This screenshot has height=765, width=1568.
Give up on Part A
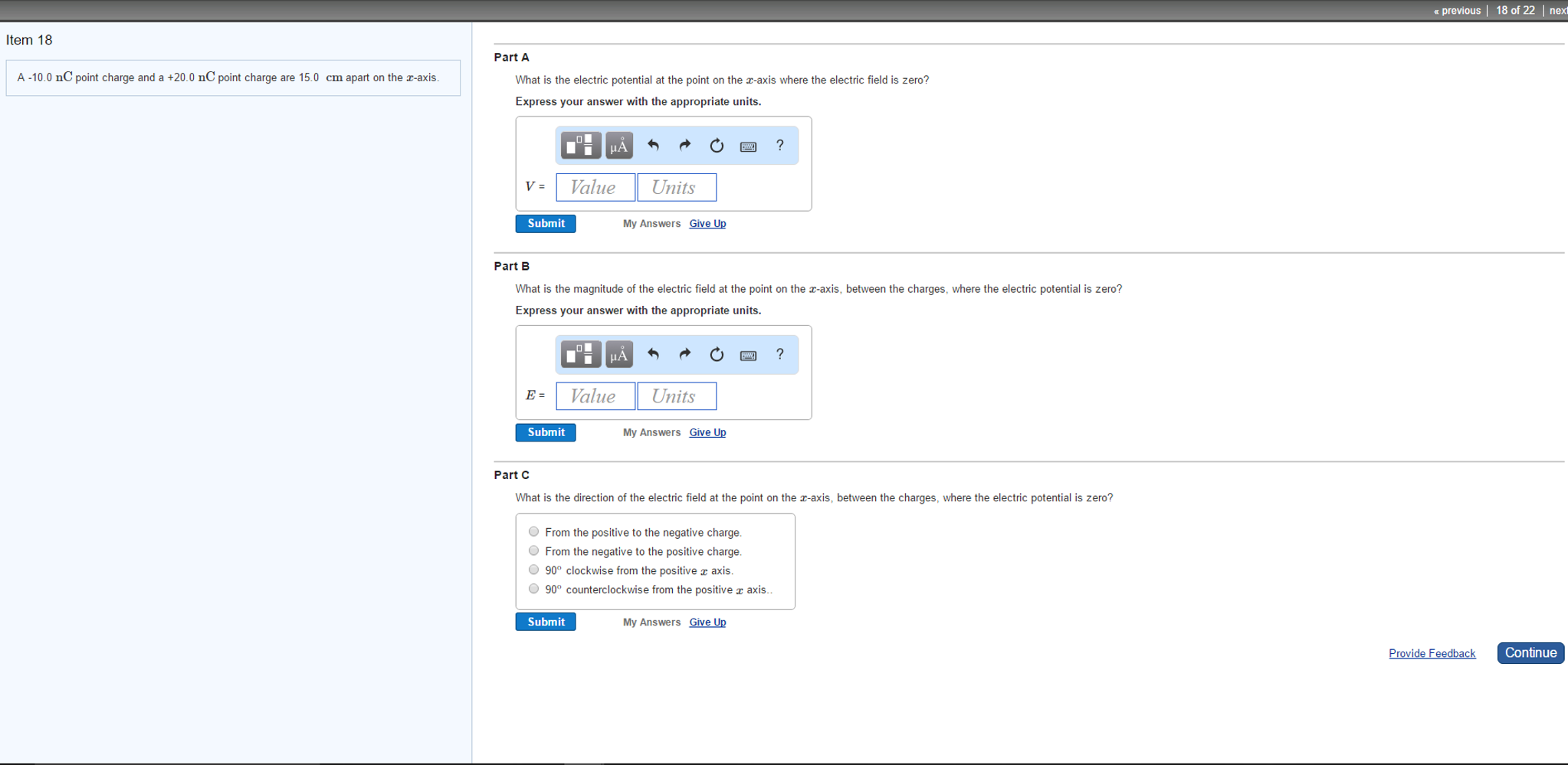click(707, 224)
